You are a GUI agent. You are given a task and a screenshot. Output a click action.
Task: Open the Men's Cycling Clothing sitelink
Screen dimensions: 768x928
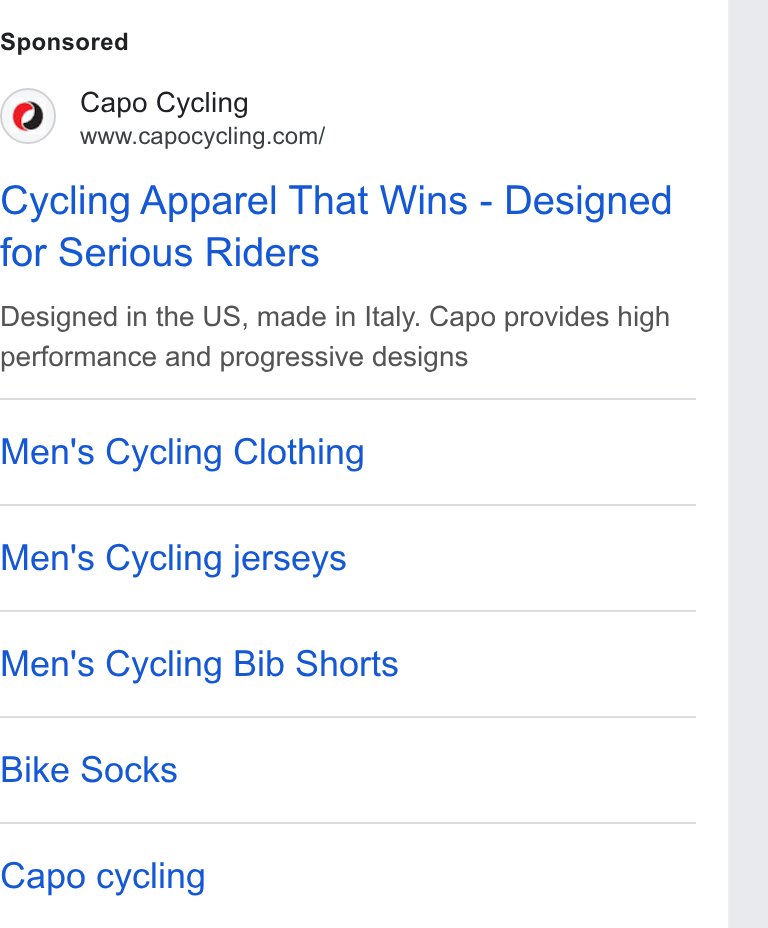(x=182, y=452)
